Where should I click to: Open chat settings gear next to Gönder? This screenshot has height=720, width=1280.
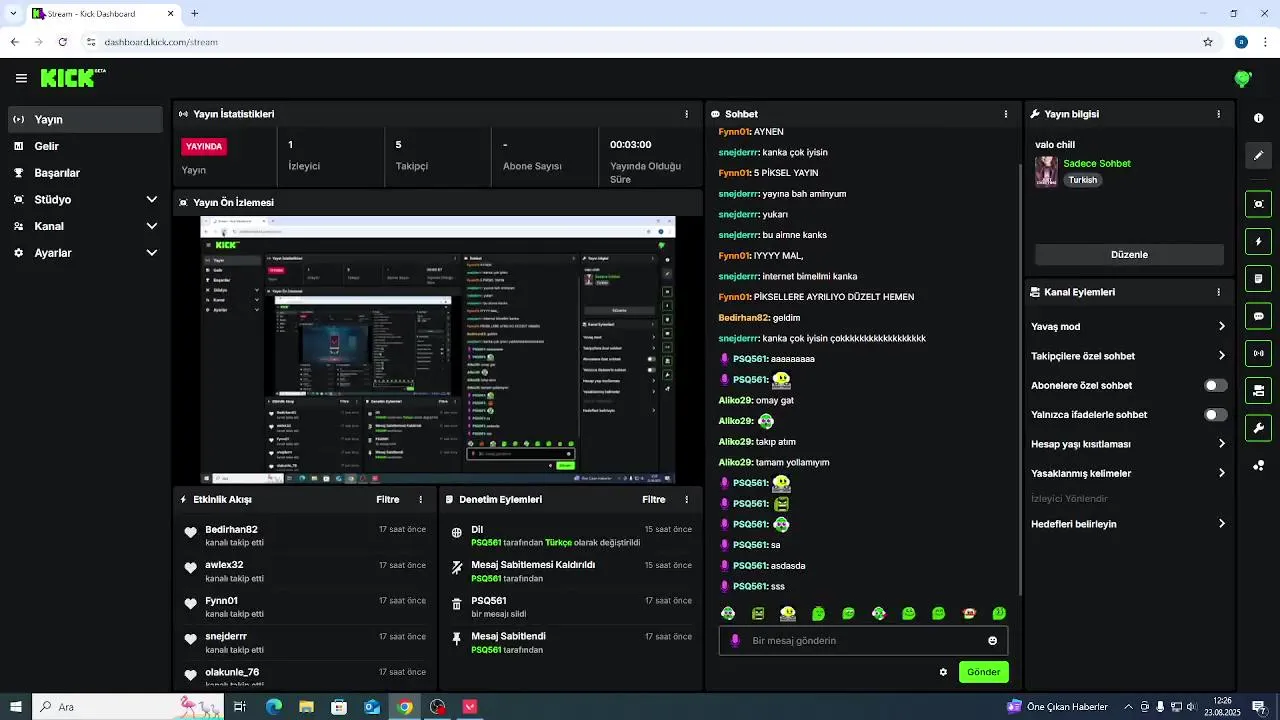(x=943, y=672)
